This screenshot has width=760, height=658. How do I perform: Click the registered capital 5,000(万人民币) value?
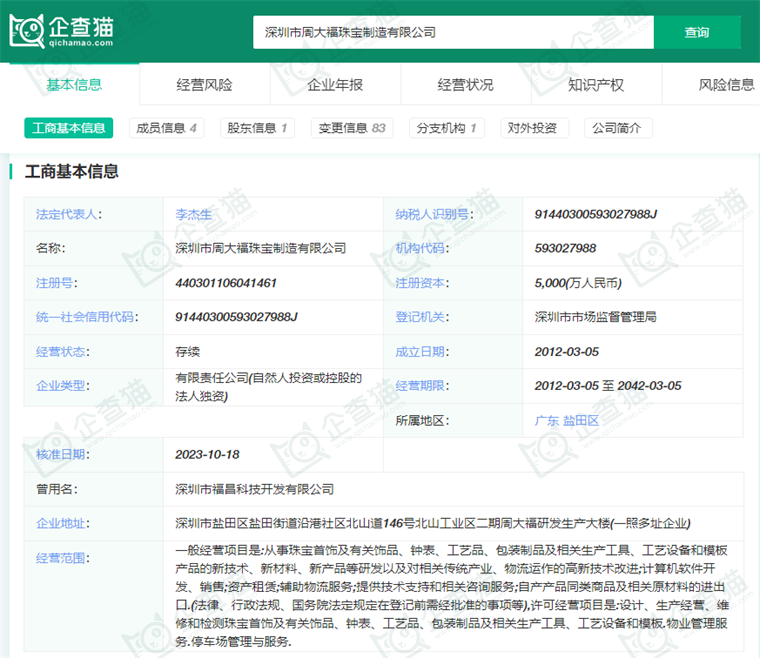578,283
